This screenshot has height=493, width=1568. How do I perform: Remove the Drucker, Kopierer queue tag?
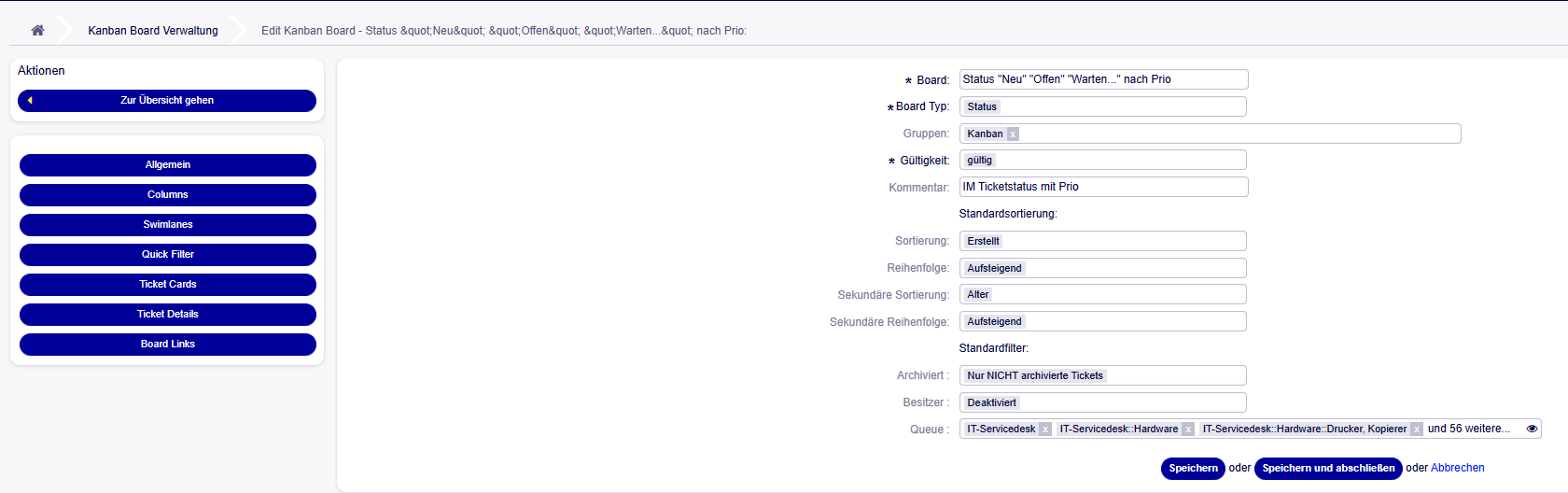click(x=1417, y=430)
